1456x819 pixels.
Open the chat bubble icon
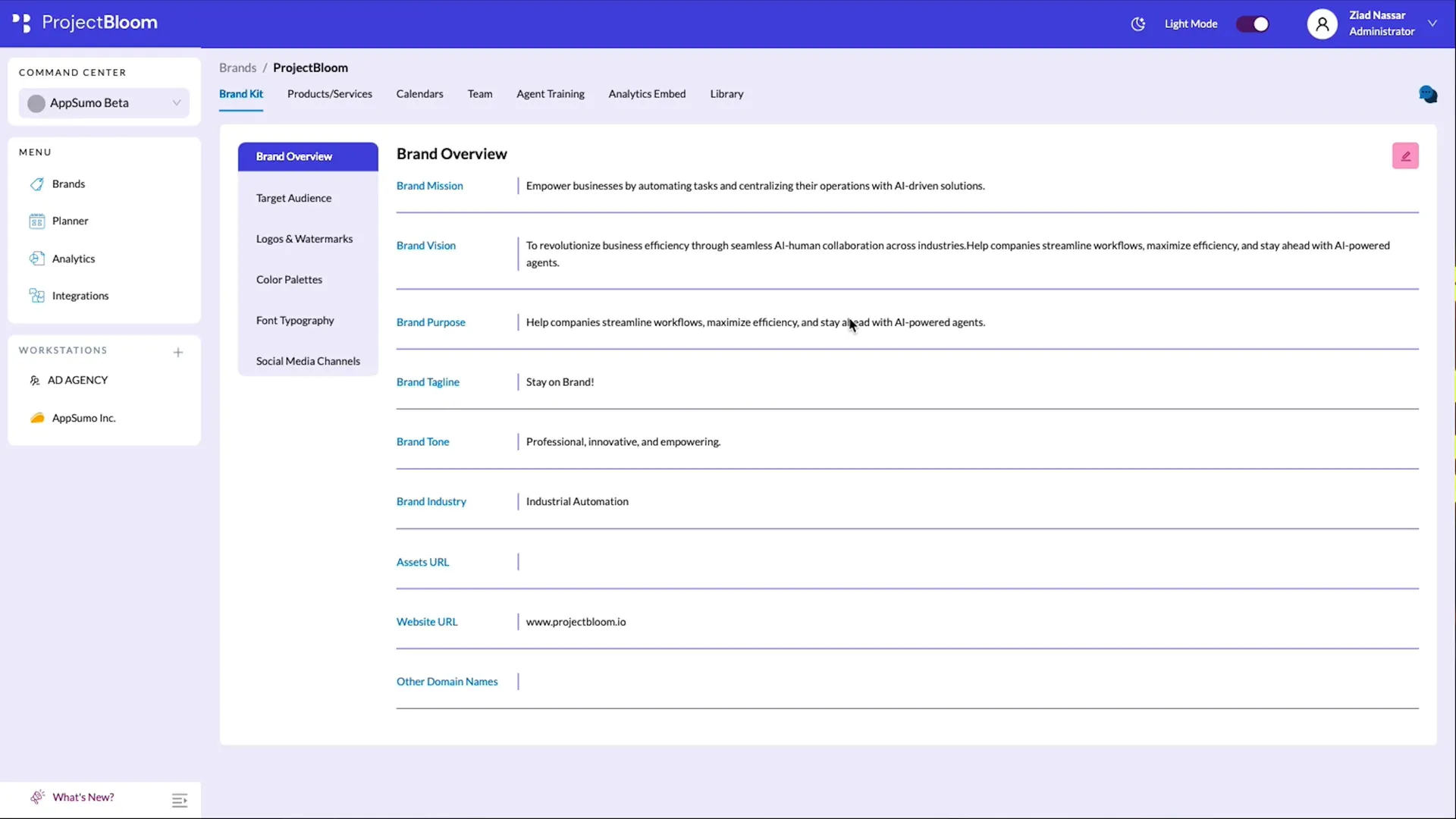1428,95
